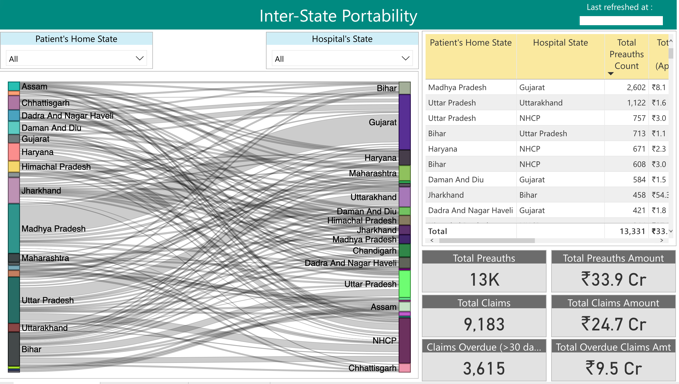This screenshot has height=384, width=679.
Task: Click the Uttarakhand source label on left
Action: click(x=45, y=328)
